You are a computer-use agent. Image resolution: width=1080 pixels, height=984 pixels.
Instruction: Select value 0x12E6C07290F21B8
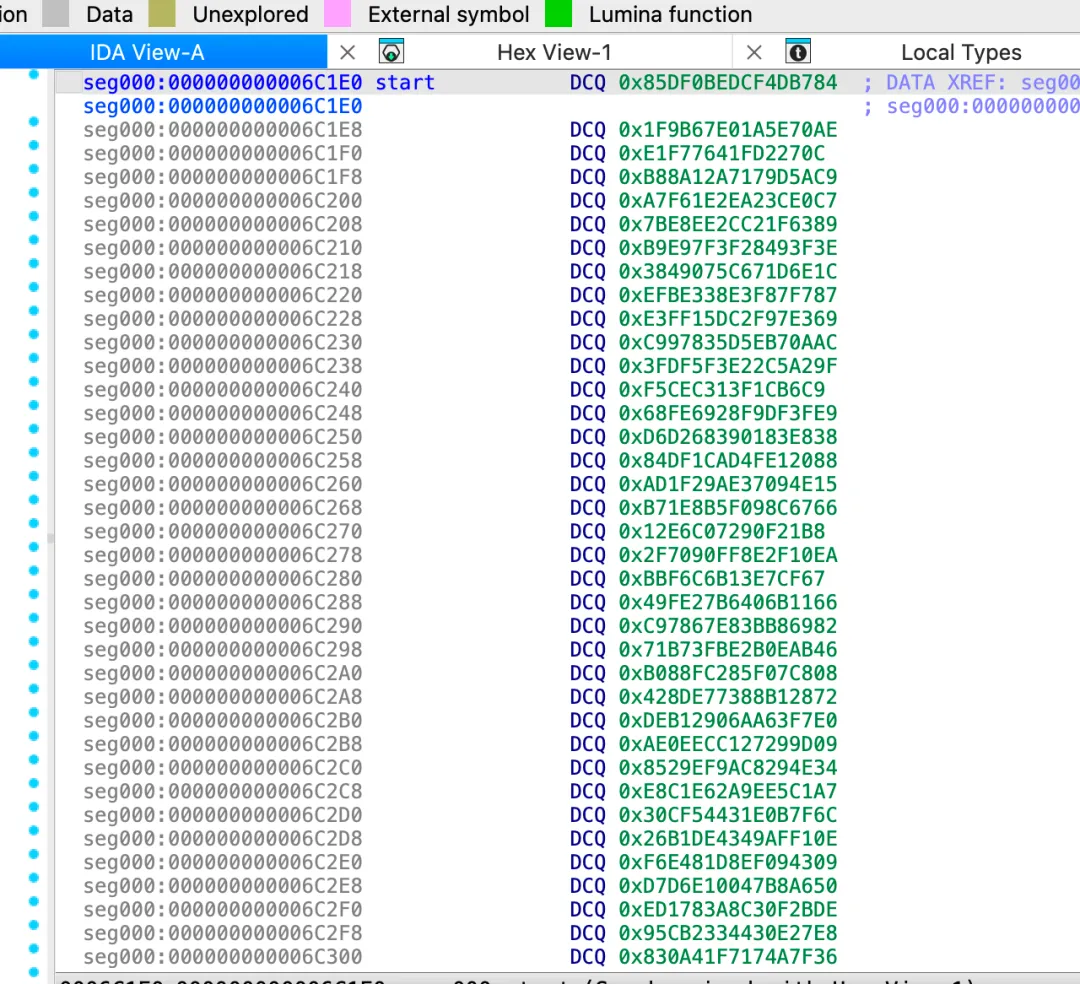point(721,532)
